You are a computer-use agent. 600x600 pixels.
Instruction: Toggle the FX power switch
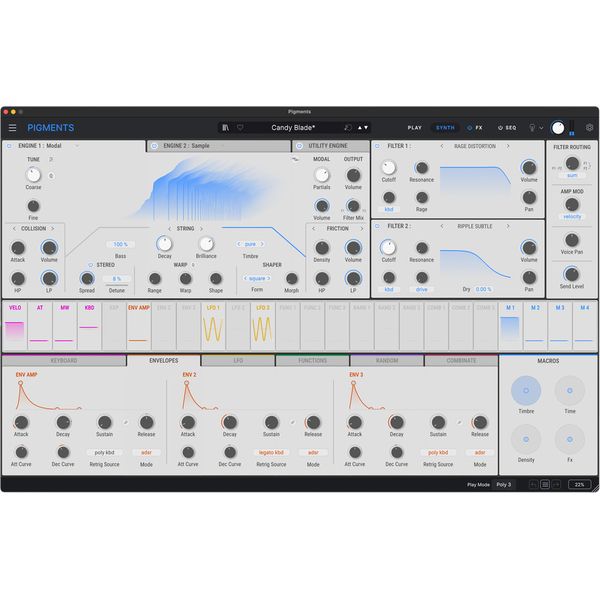470,128
